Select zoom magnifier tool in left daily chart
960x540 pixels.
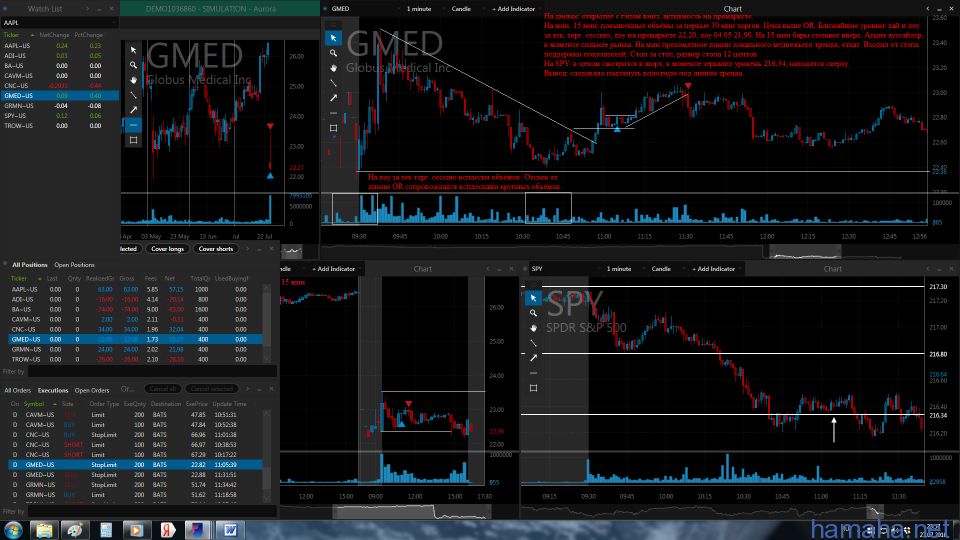tap(133, 65)
